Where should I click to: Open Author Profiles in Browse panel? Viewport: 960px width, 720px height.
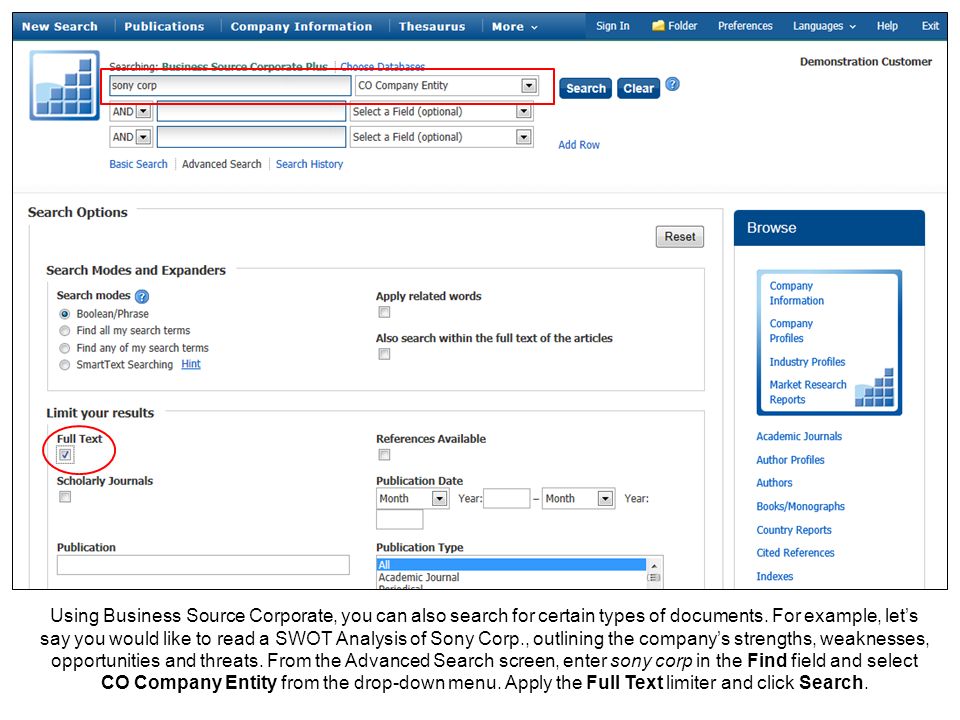click(790, 460)
